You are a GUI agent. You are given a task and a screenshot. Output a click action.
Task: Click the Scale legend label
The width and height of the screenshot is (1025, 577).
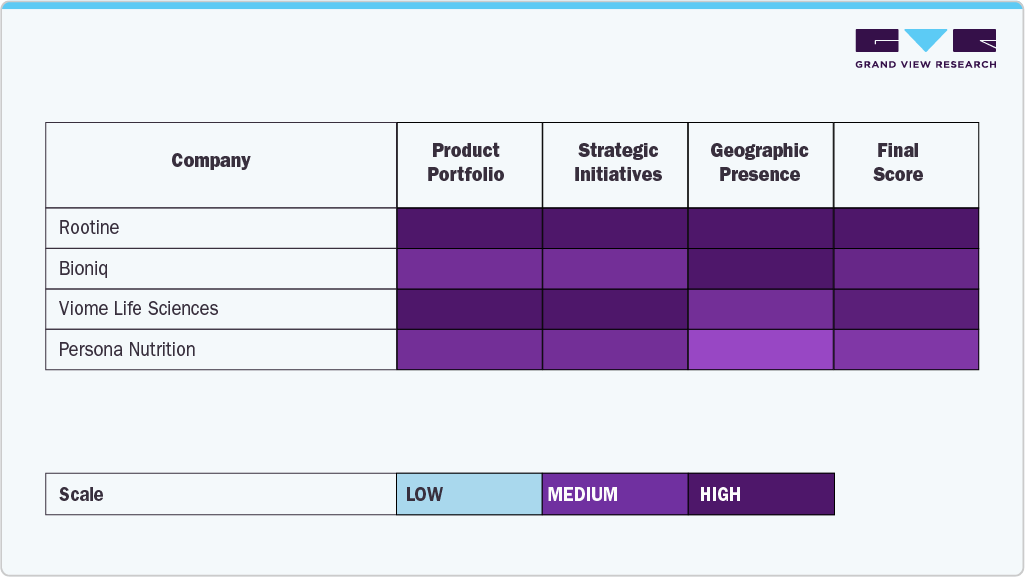(x=81, y=495)
